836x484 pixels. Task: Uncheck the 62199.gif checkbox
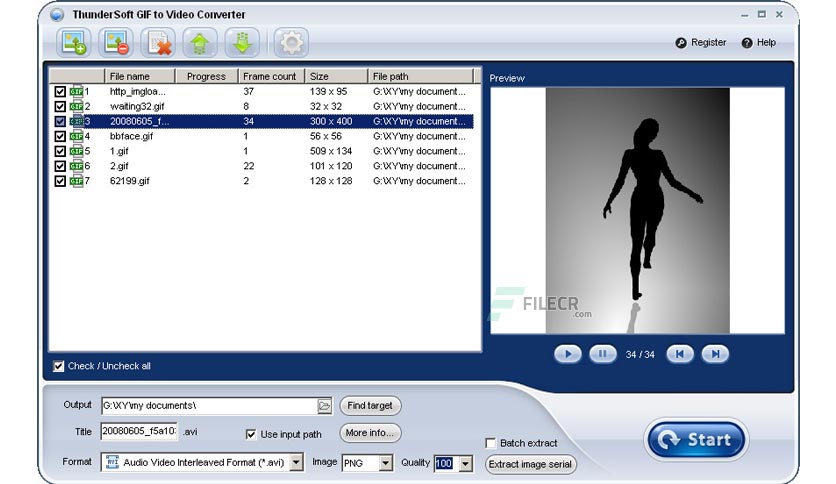tap(60, 181)
